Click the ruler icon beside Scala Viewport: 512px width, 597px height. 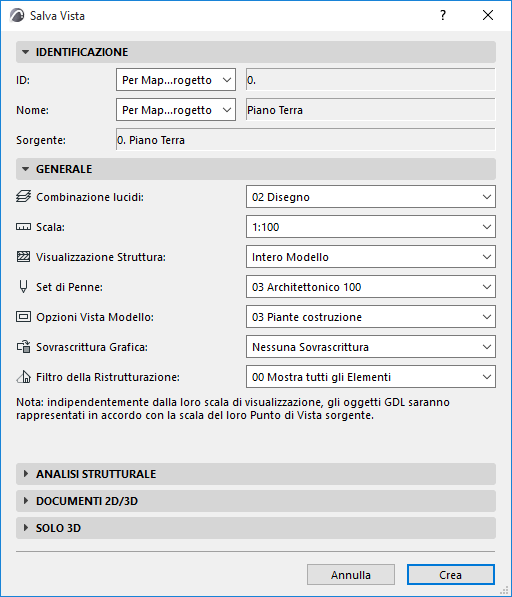pyautogui.click(x=23, y=227)
